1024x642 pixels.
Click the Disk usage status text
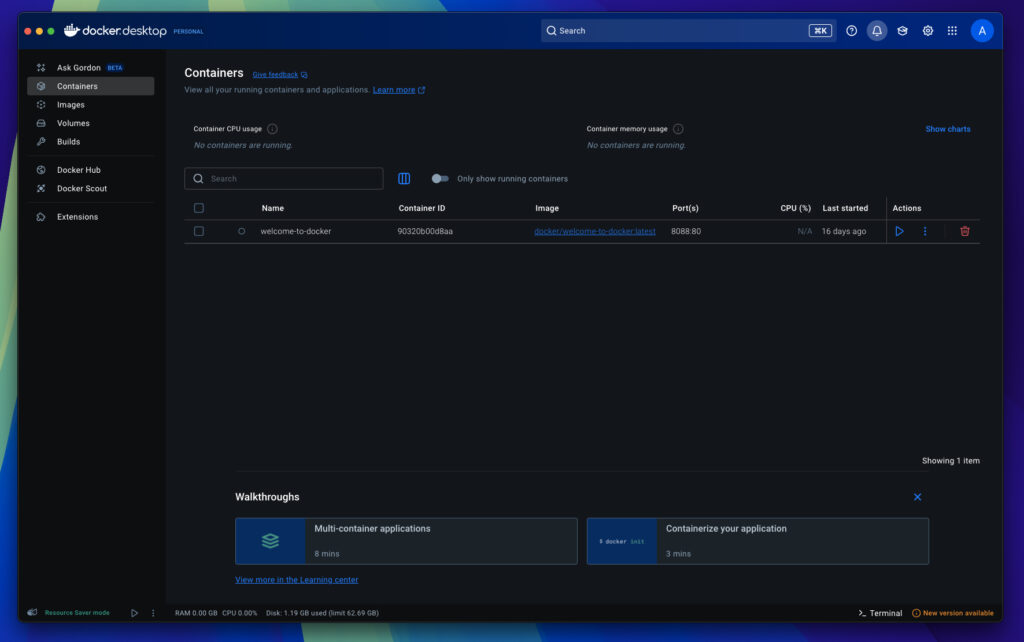(322, 613)
